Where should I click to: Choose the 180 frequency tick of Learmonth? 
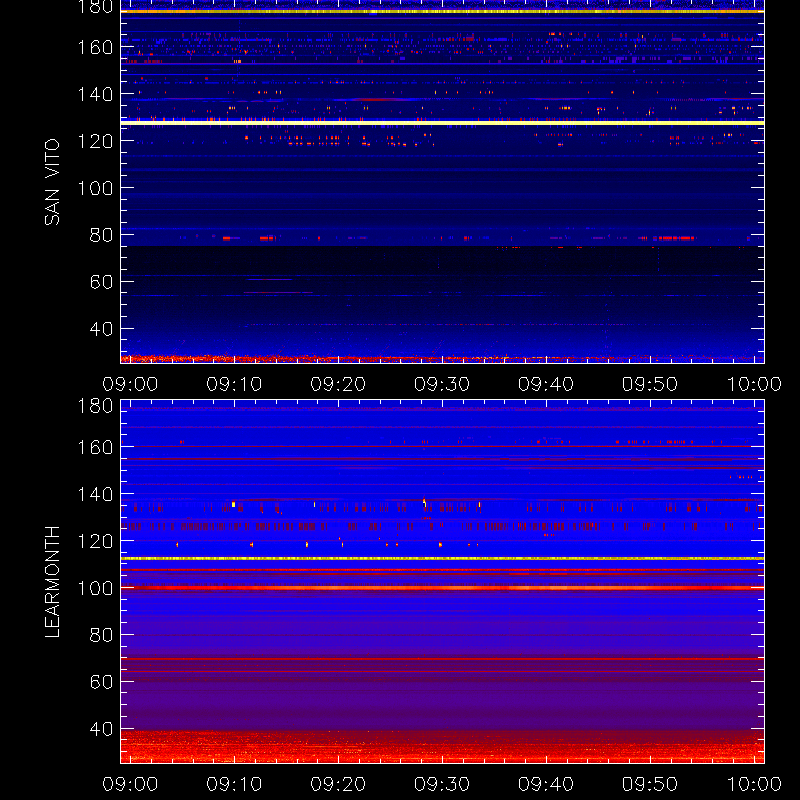click(95, 406)
